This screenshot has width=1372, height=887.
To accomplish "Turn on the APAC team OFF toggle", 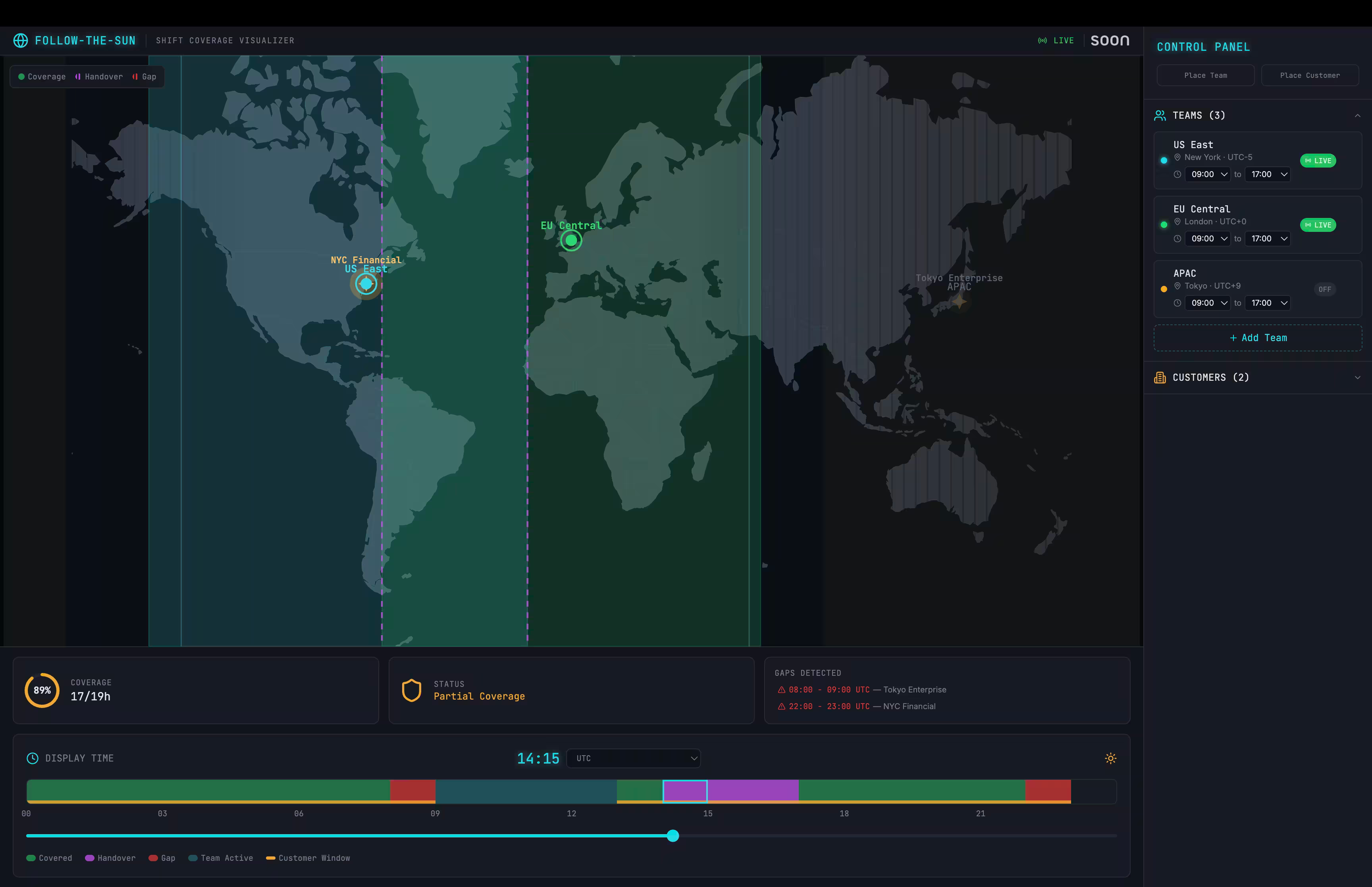I will pos(1325,289).
